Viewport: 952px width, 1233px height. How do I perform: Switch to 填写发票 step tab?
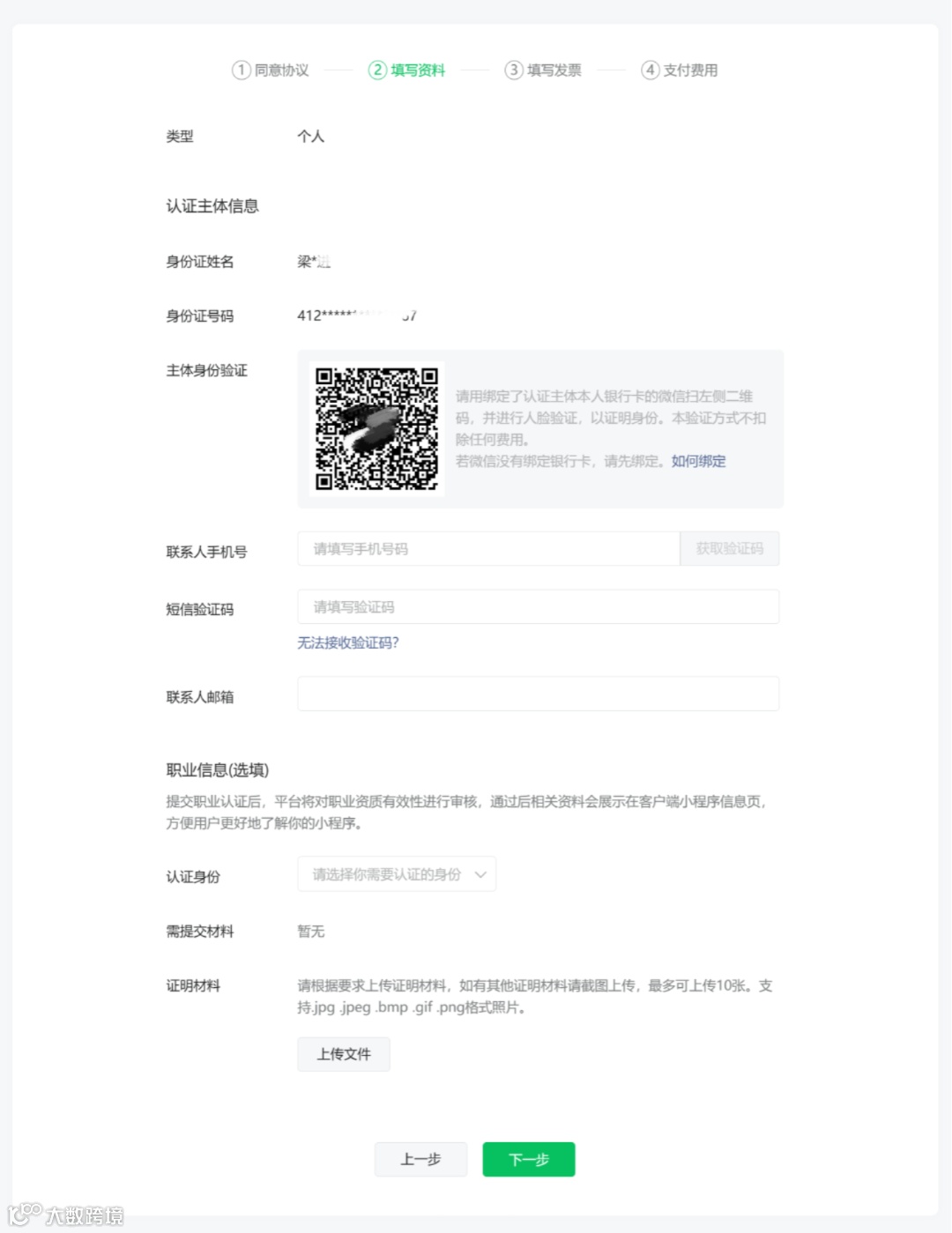(x=543, y=70)
